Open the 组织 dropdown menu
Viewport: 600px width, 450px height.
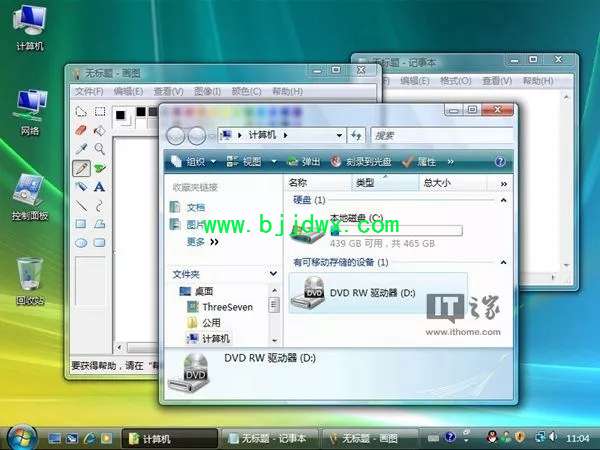click(x=193, y=162)
